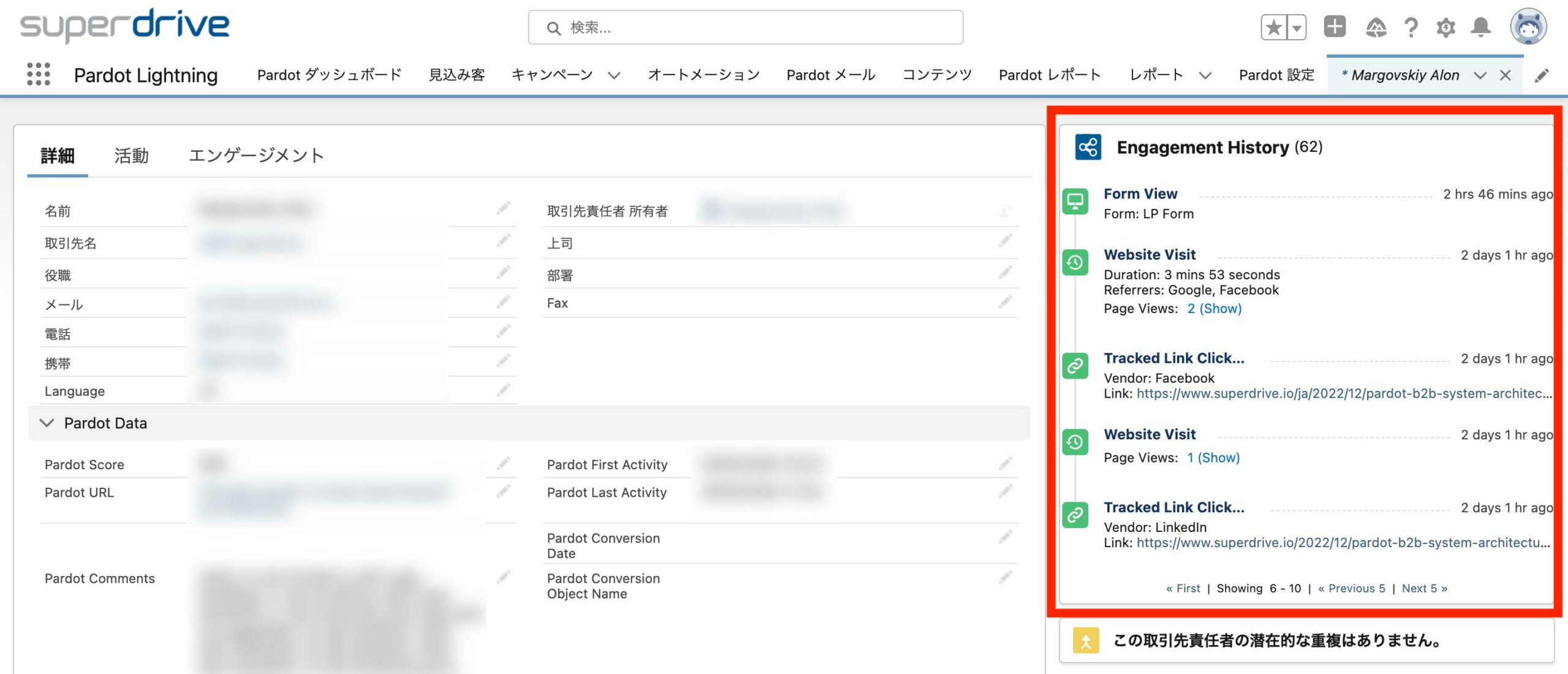Edit the 取引先名 field pencil icon
The height and width of the screenshot is (674, 1568).
point(503,241)
